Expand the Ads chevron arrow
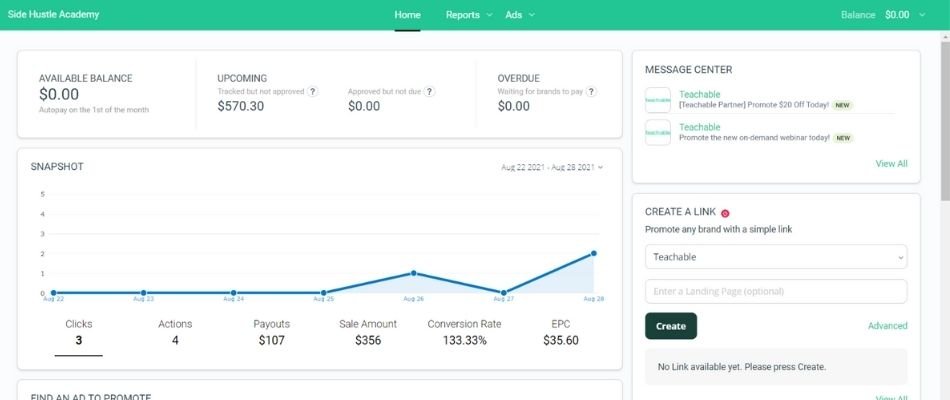The image size is (950, 400). point(531,15)
